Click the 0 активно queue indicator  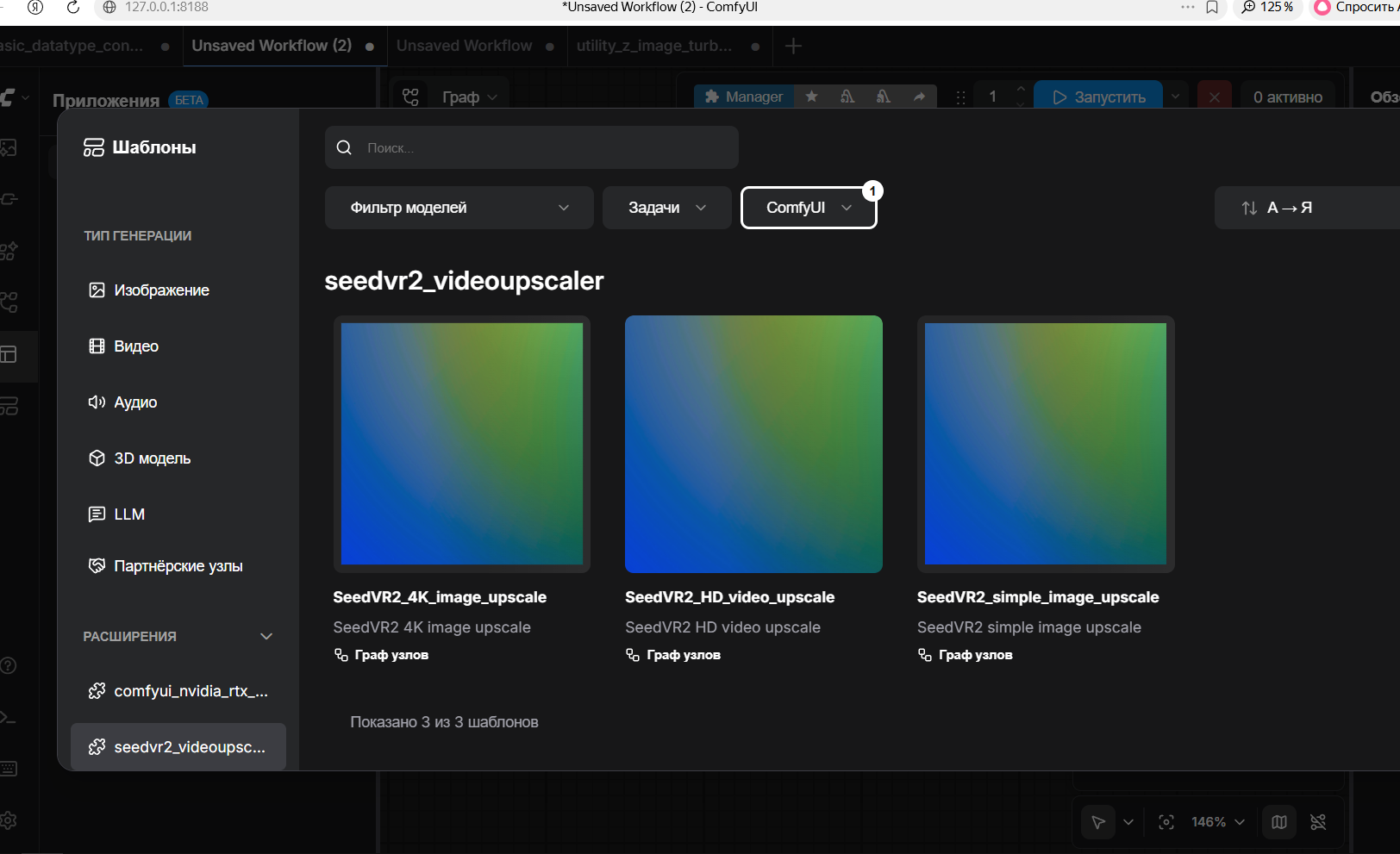pyautogui.click(x=1288, y=97)
